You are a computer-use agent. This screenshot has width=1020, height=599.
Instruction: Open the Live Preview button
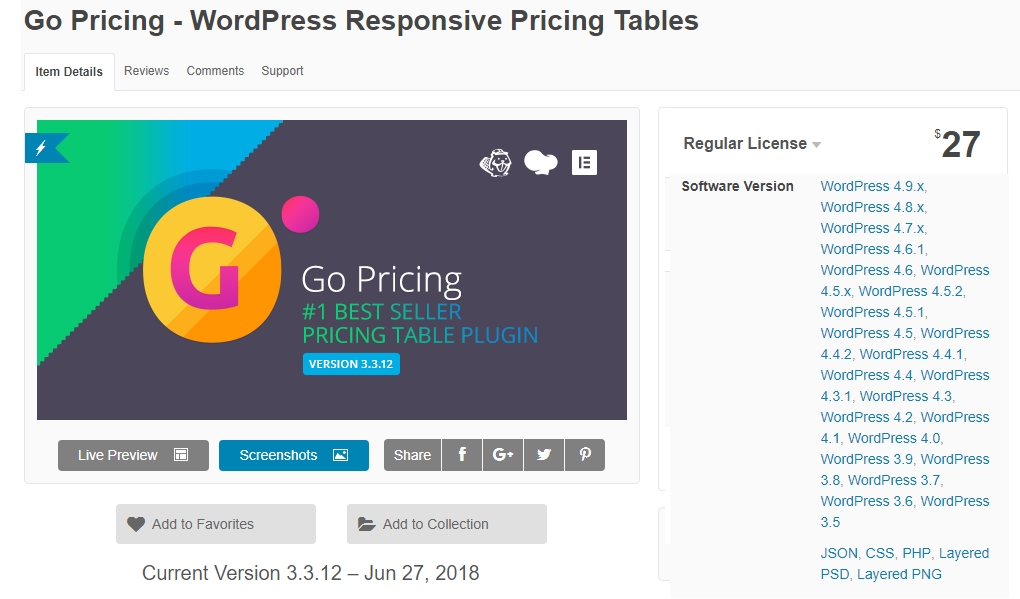pos(133,455)
